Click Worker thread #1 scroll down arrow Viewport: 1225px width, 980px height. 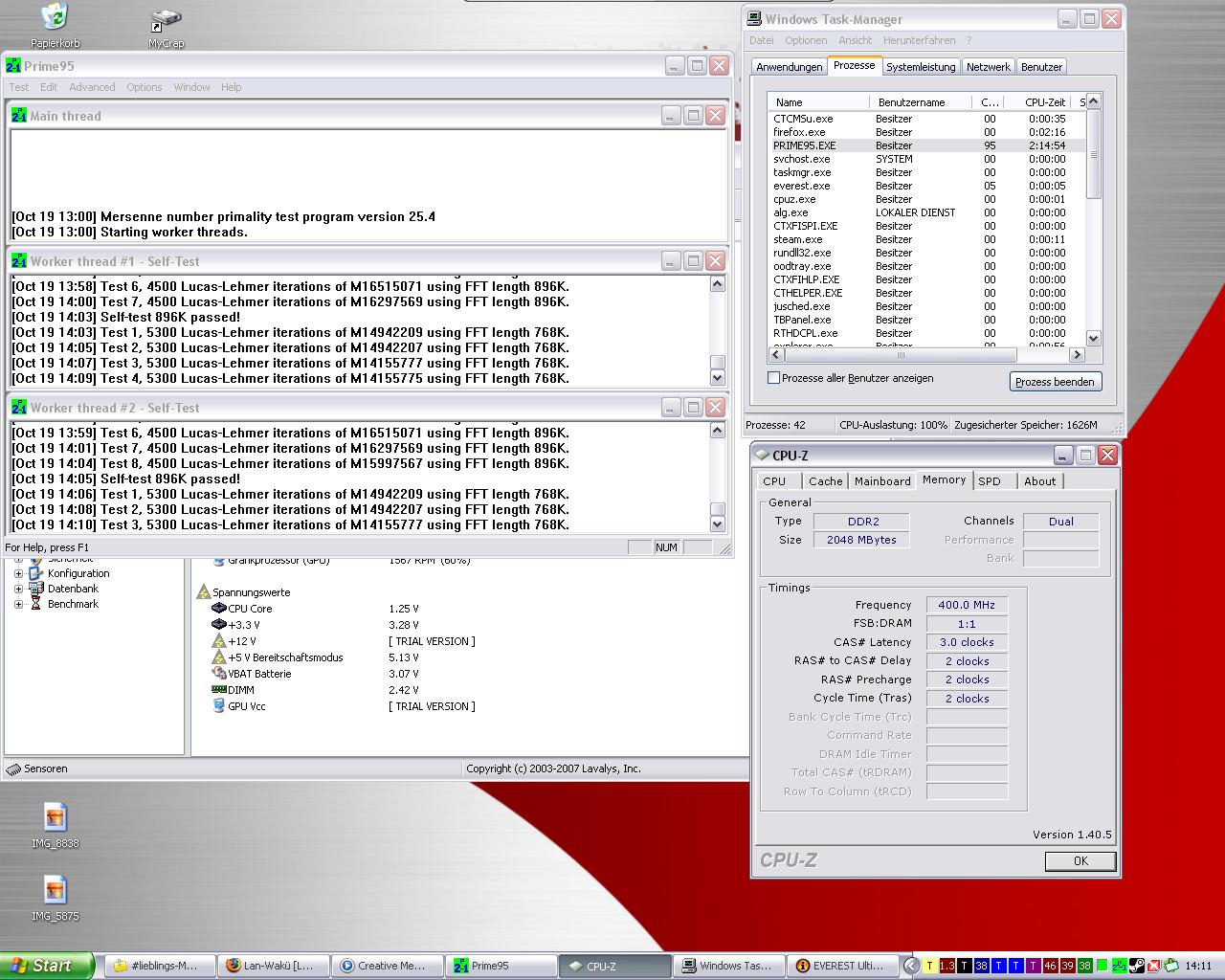[x=718, y=378]
